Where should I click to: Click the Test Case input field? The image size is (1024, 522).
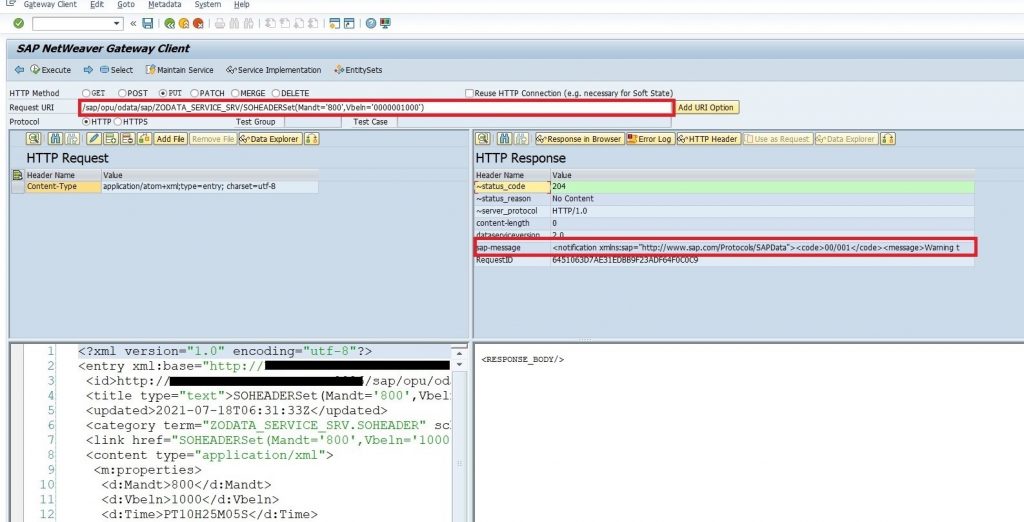[534, 122]
